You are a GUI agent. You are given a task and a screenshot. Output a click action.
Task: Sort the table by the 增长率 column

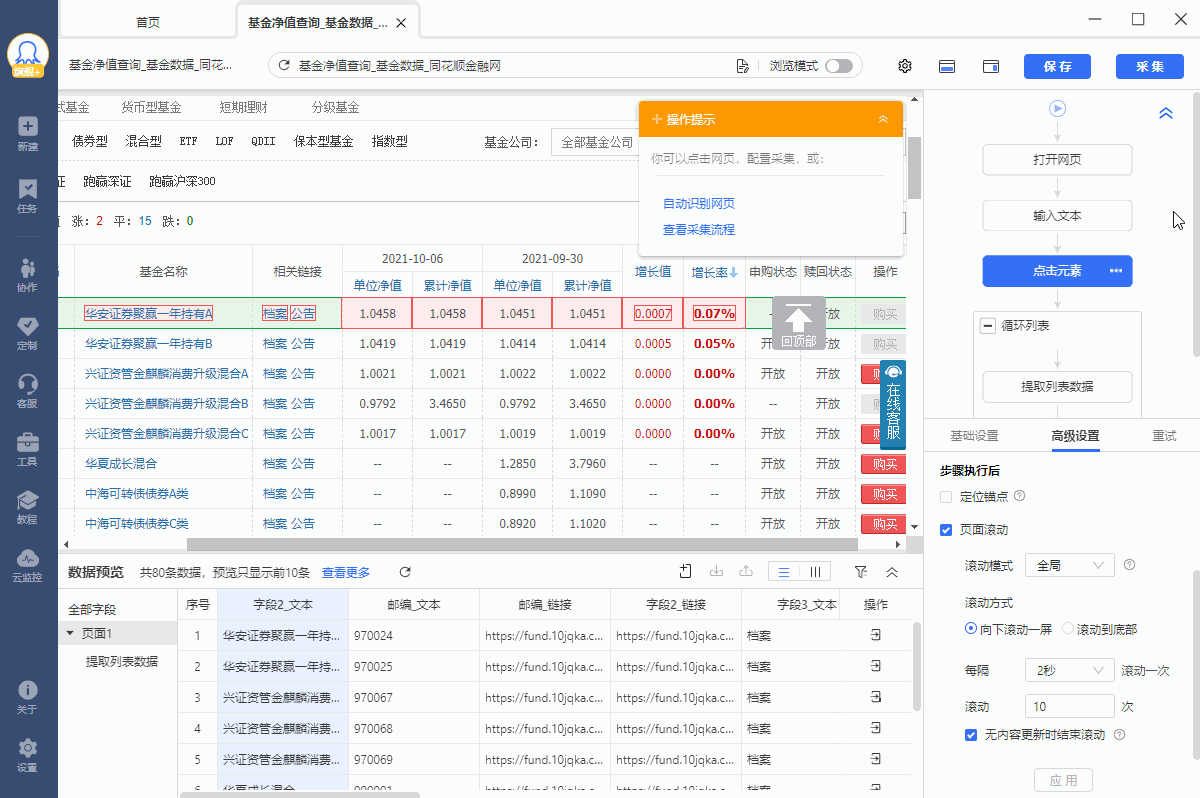point(714,271)
